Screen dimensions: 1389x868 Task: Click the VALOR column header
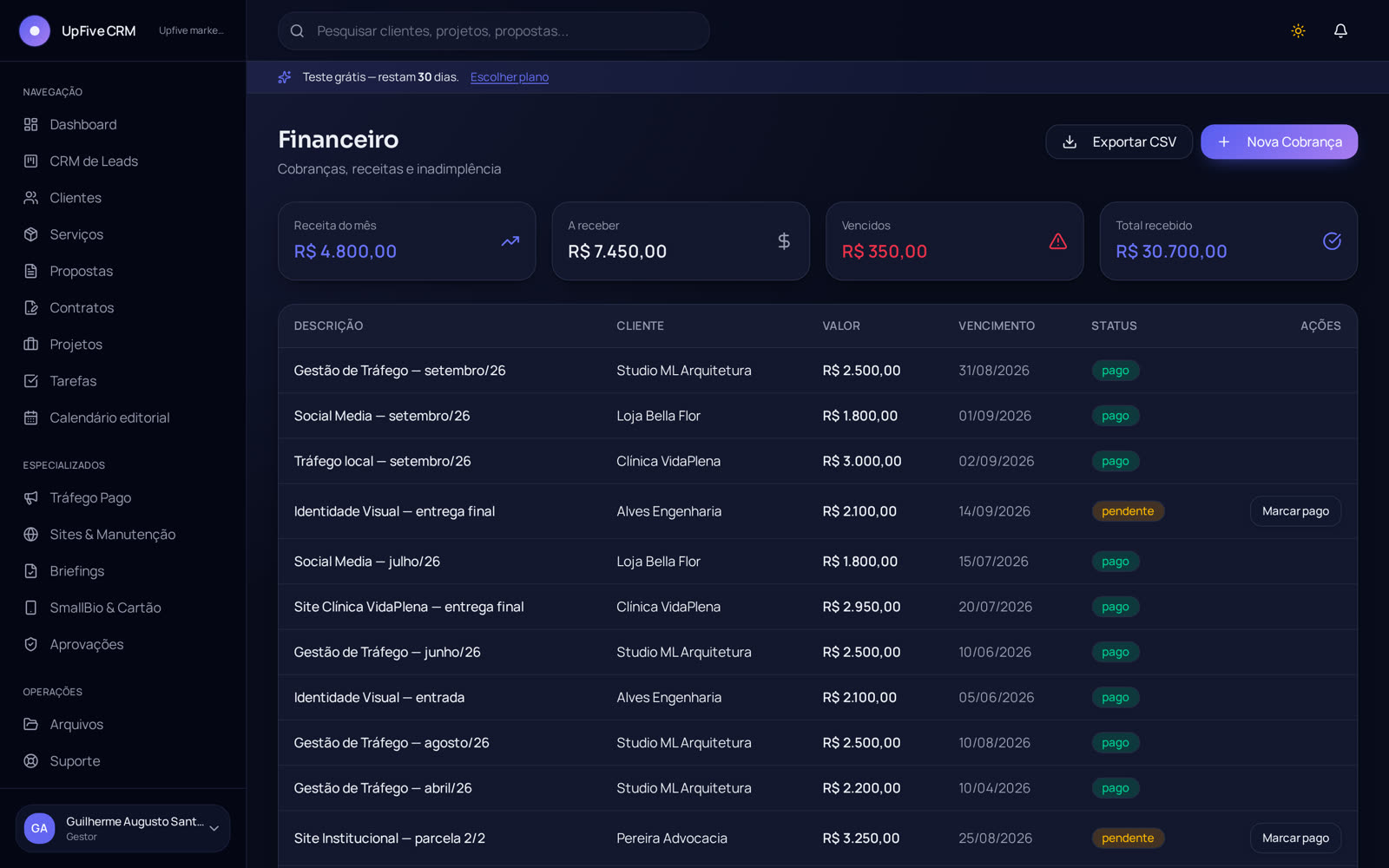click(x=841, y=325)
